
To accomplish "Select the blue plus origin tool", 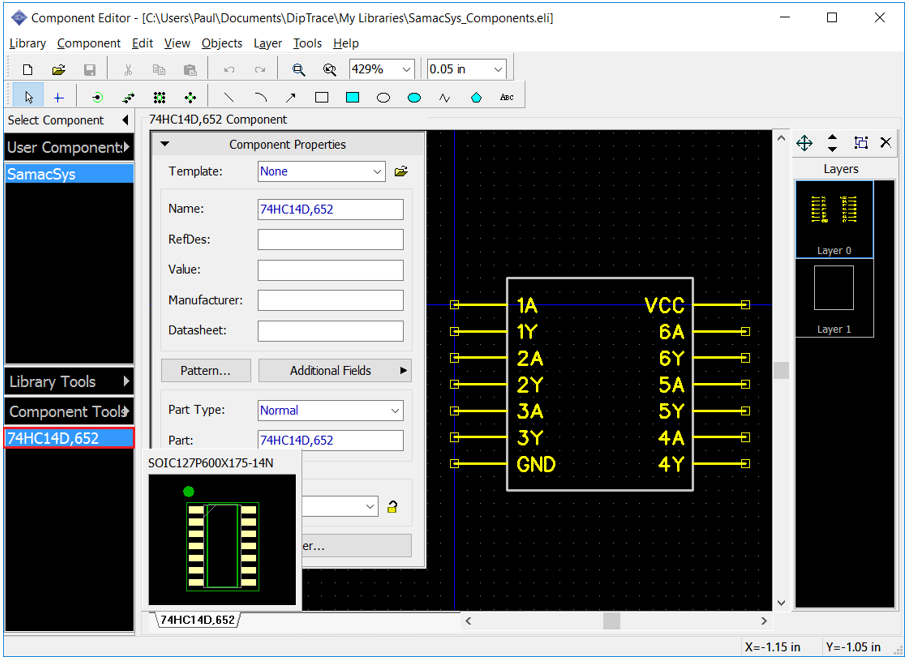I will pyautogui.click(x=58, y=97).
